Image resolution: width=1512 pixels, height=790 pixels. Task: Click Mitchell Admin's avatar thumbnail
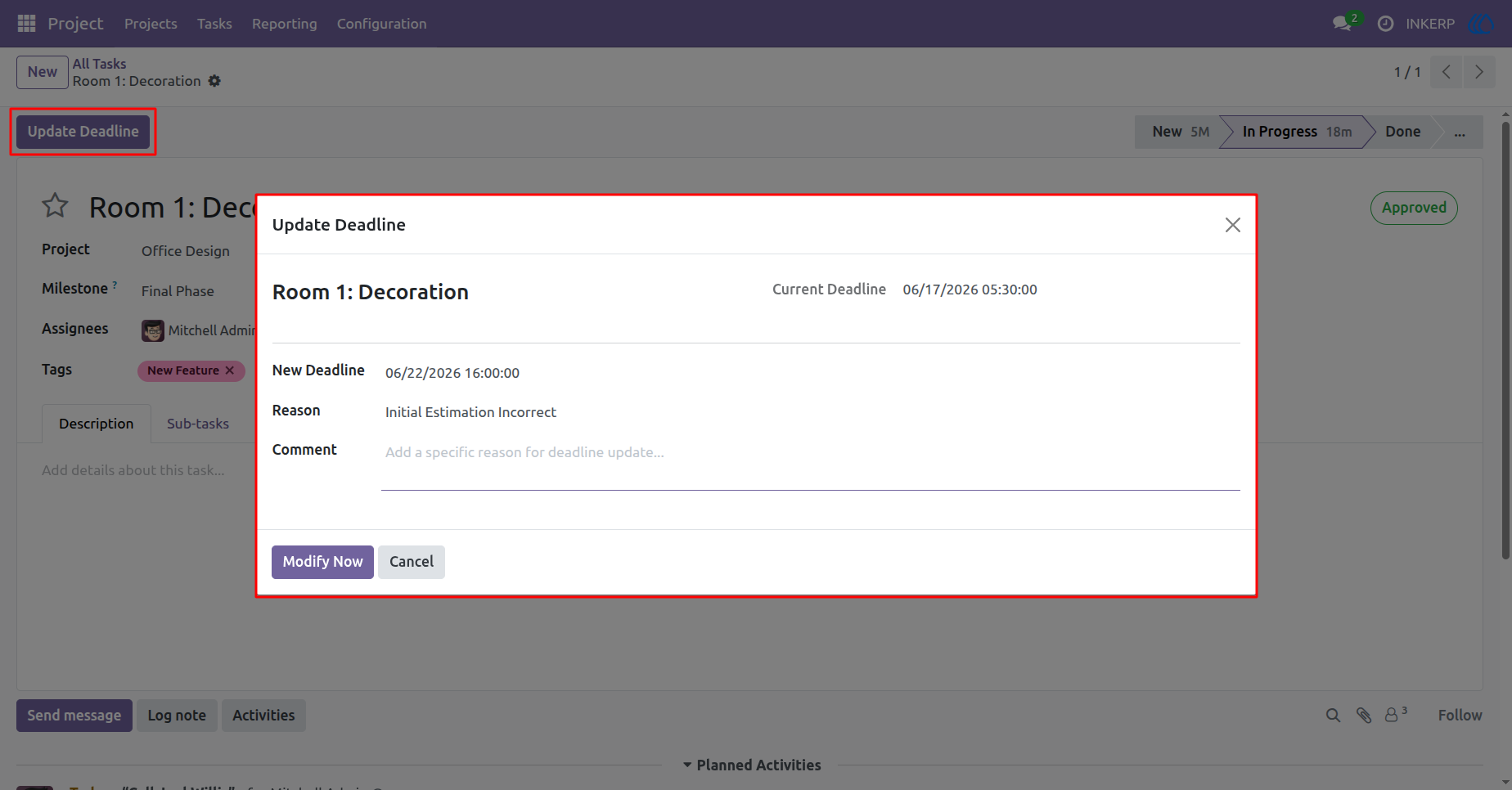pyautogui.click(x=153, y=330)
